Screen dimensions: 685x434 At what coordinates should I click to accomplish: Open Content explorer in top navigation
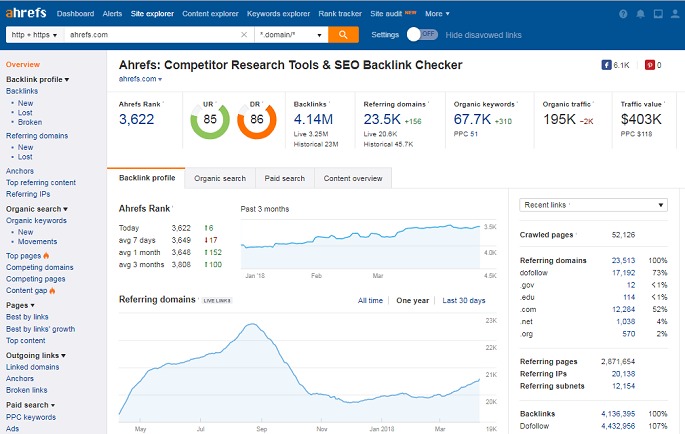pos(210,14)
